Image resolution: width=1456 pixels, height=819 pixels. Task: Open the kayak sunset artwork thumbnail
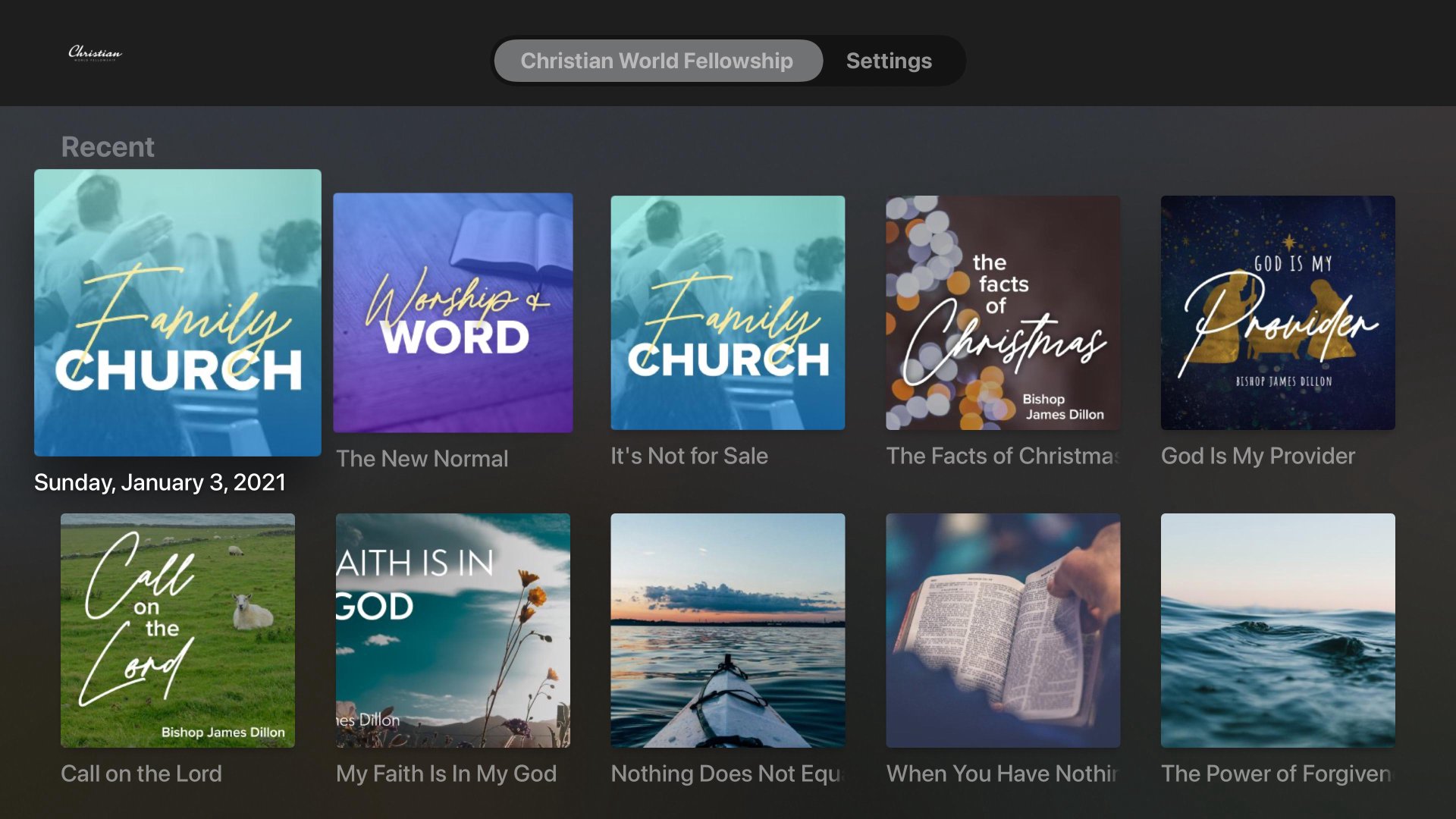click(x=728, y=630)
